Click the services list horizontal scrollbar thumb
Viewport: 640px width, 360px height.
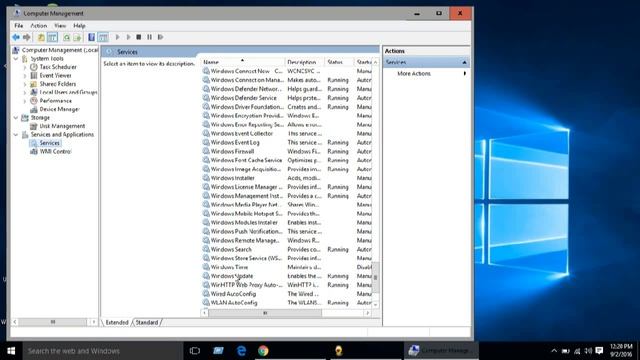pos(265,313)
